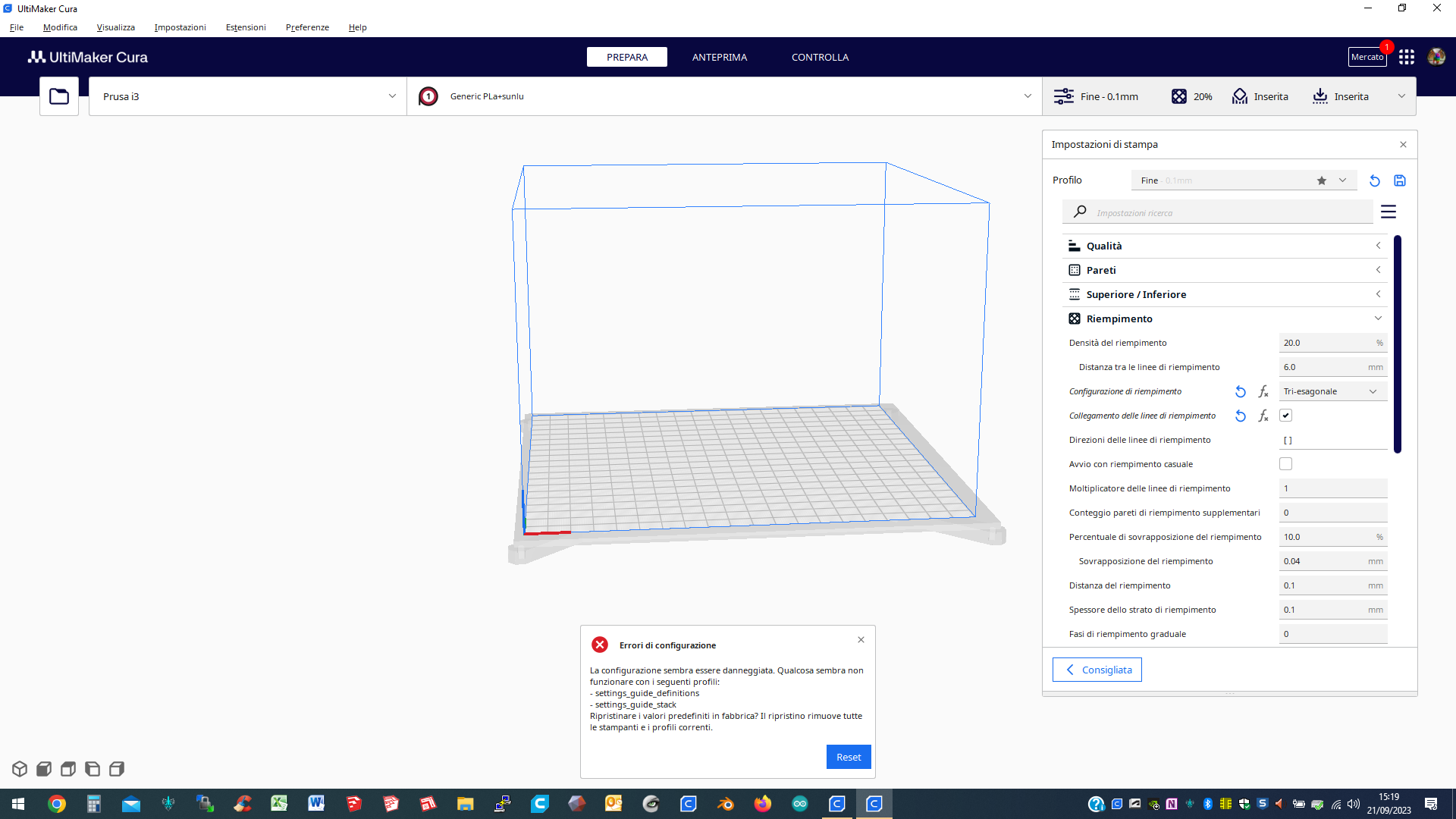Open the Estensioni menu
This screenshot has width=1456, height=819.
(245, 27)
